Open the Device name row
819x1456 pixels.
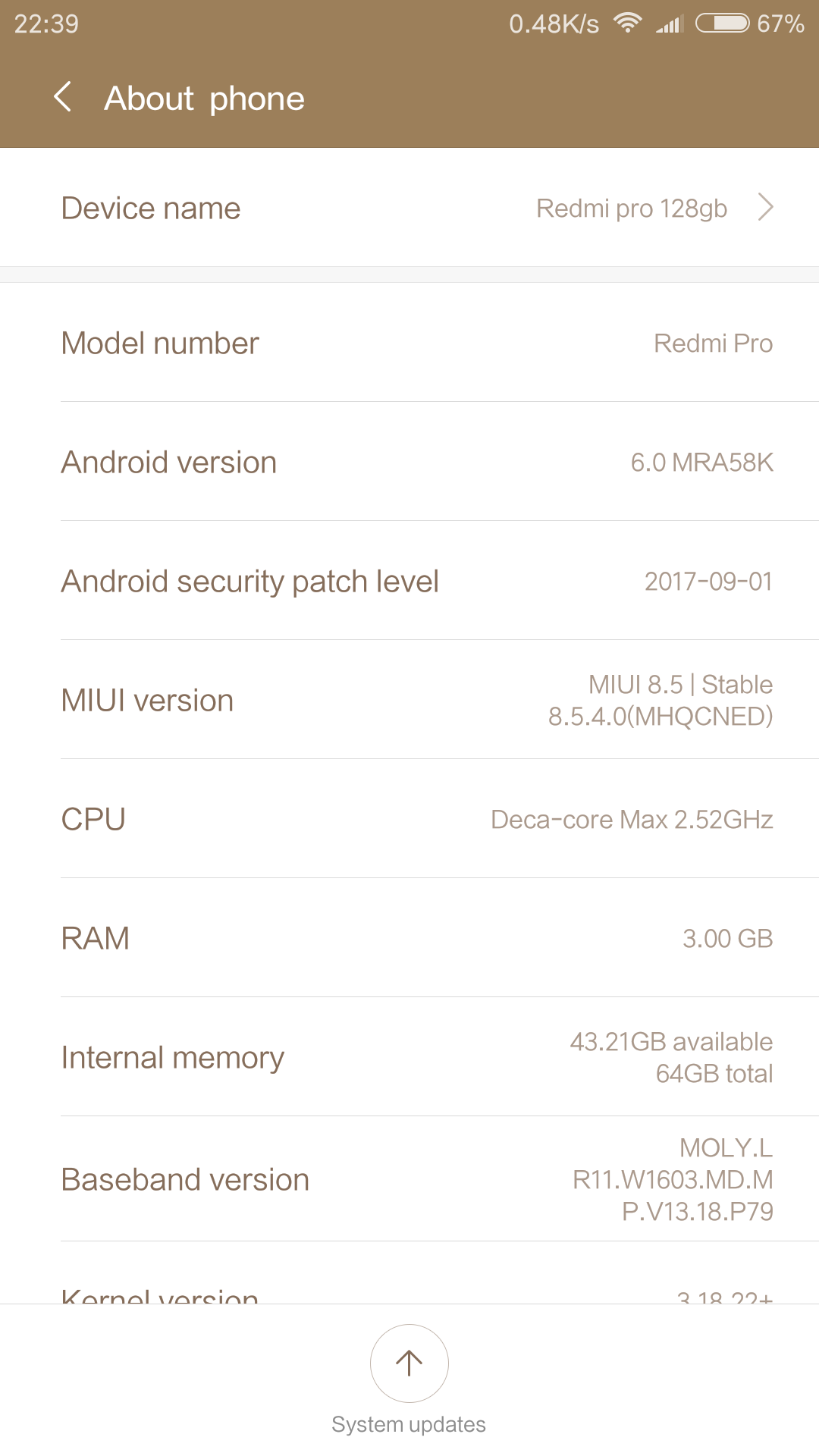coord(409,208)
